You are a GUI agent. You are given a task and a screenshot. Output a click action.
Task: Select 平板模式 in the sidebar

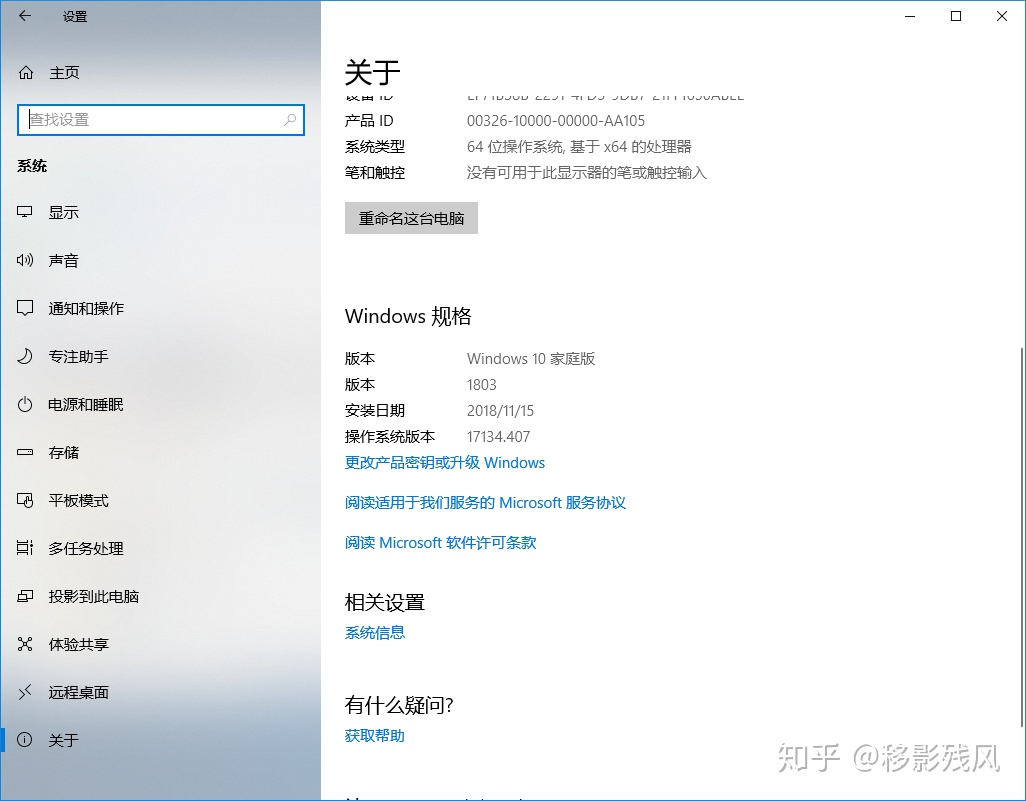(x=79, y=501)
